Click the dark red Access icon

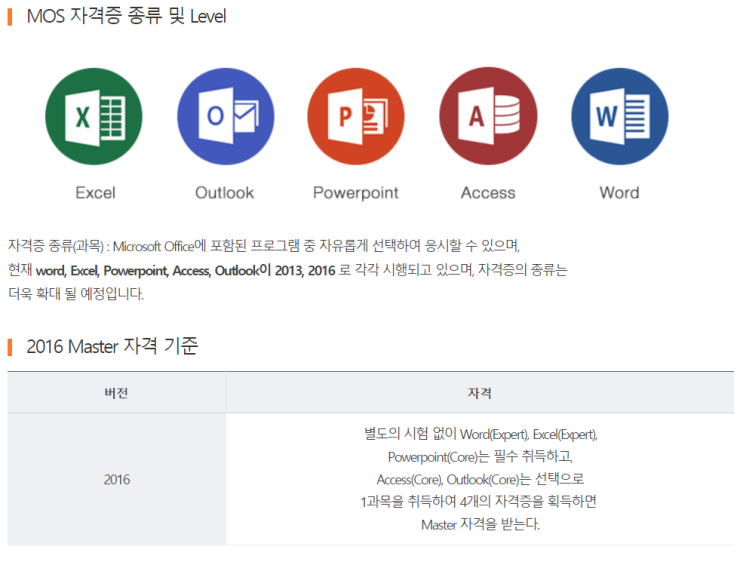coord(488,117)
